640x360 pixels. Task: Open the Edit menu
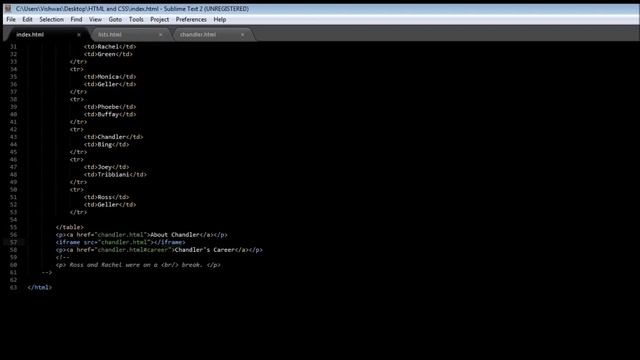[27, 20]
